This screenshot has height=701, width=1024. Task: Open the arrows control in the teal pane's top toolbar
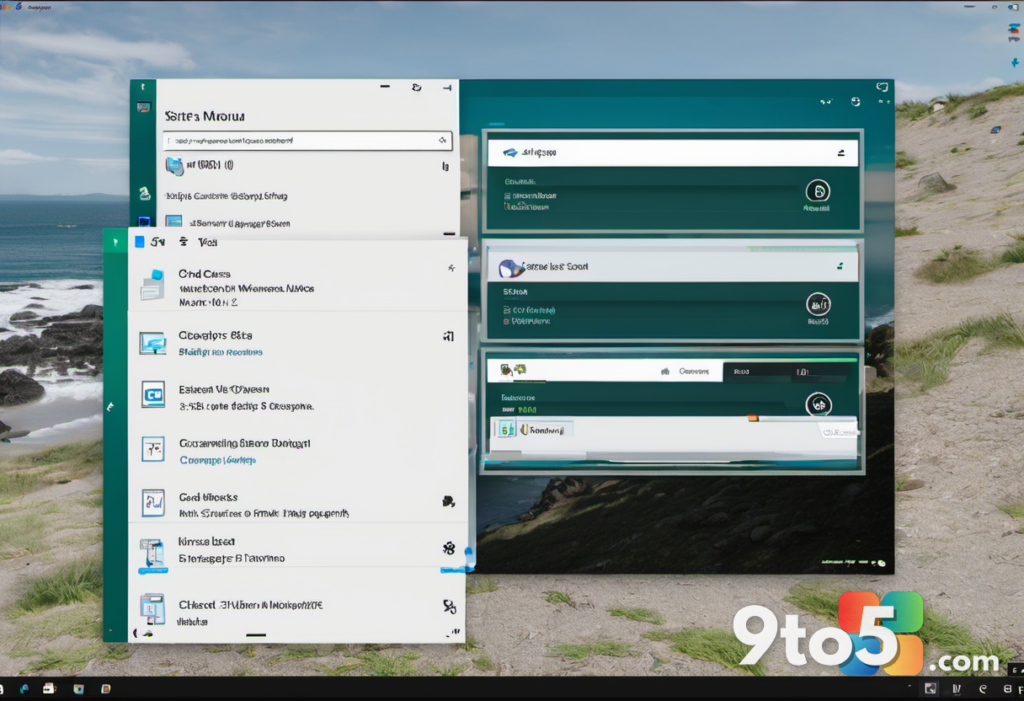pos(826,102)
